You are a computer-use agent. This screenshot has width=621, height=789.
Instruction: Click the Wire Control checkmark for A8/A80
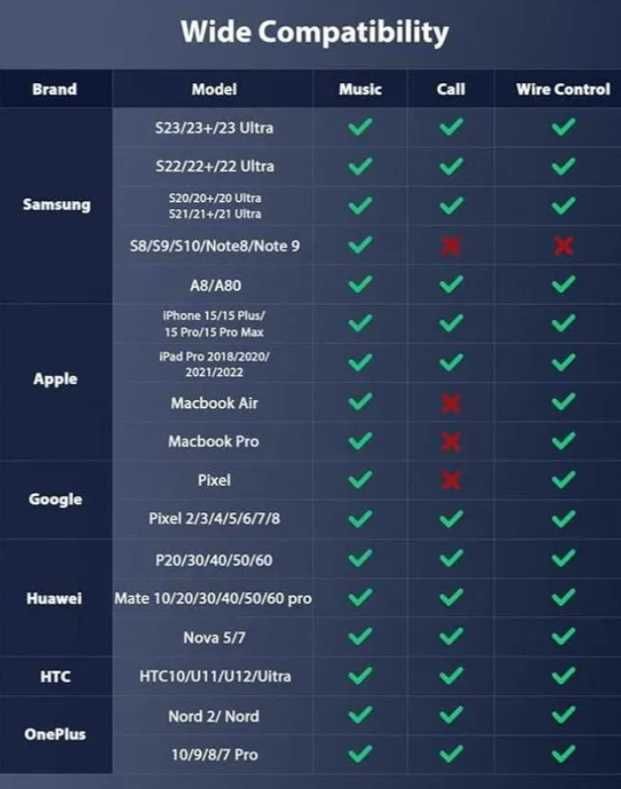coord(563,284)
